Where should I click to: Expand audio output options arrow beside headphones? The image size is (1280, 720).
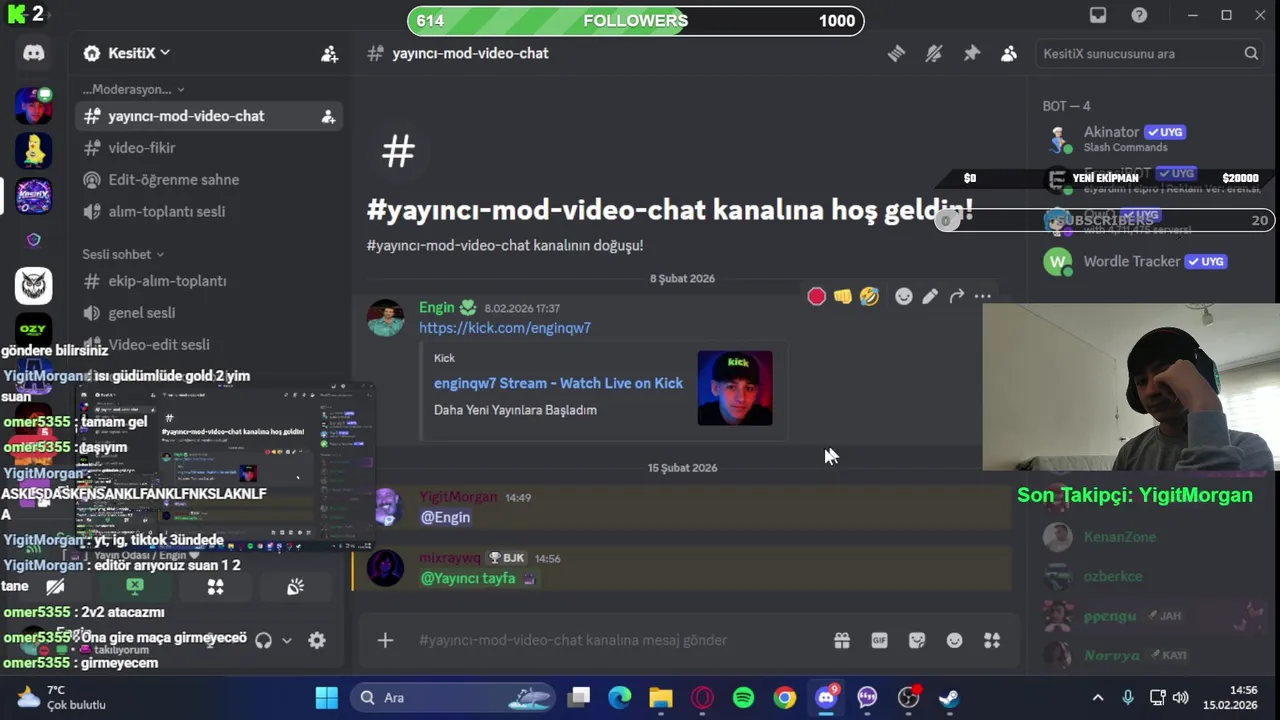pos(286,640)
